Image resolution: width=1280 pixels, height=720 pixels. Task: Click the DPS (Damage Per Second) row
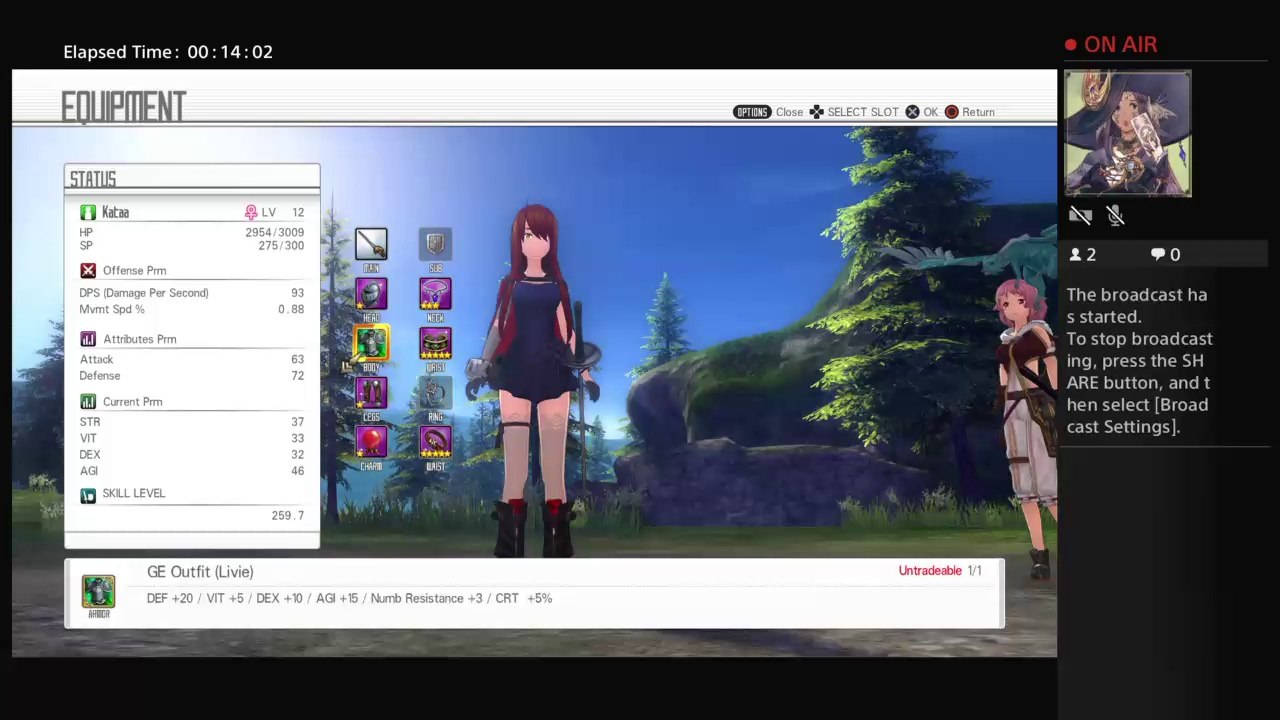tap(192, 293)
